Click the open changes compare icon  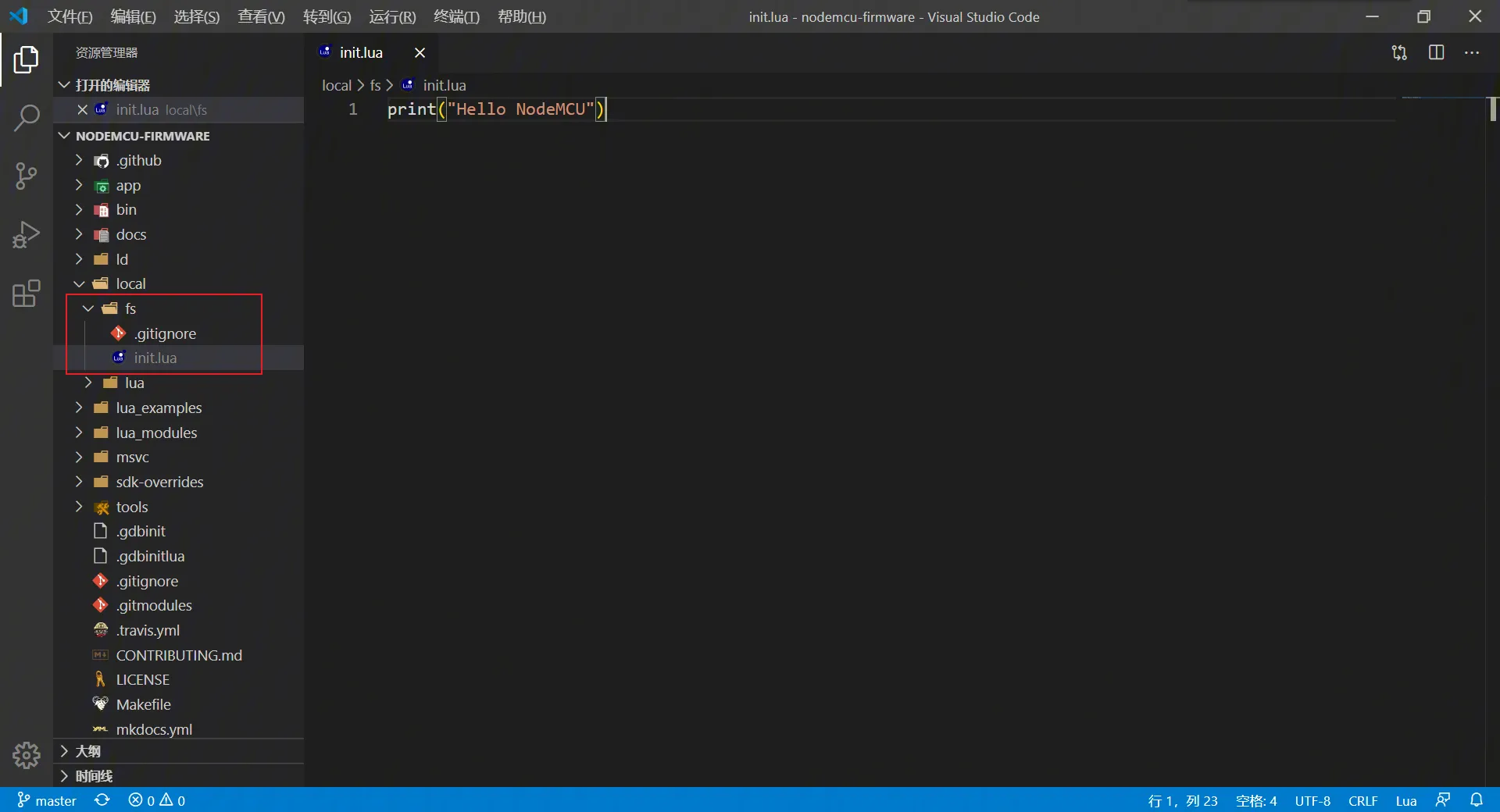(1399, 52)
